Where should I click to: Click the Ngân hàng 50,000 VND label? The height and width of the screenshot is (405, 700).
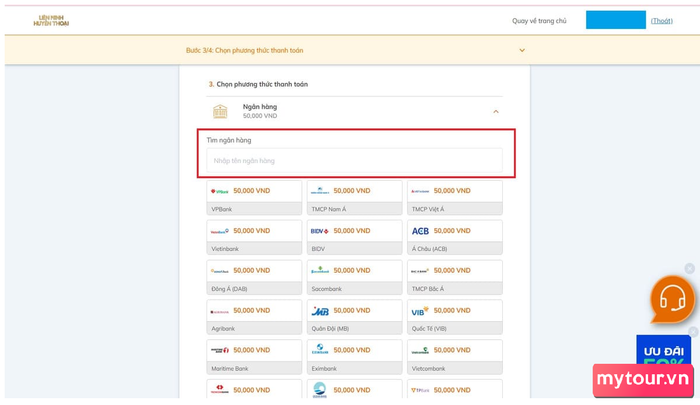pyautogui.click(x=260, y=111)
